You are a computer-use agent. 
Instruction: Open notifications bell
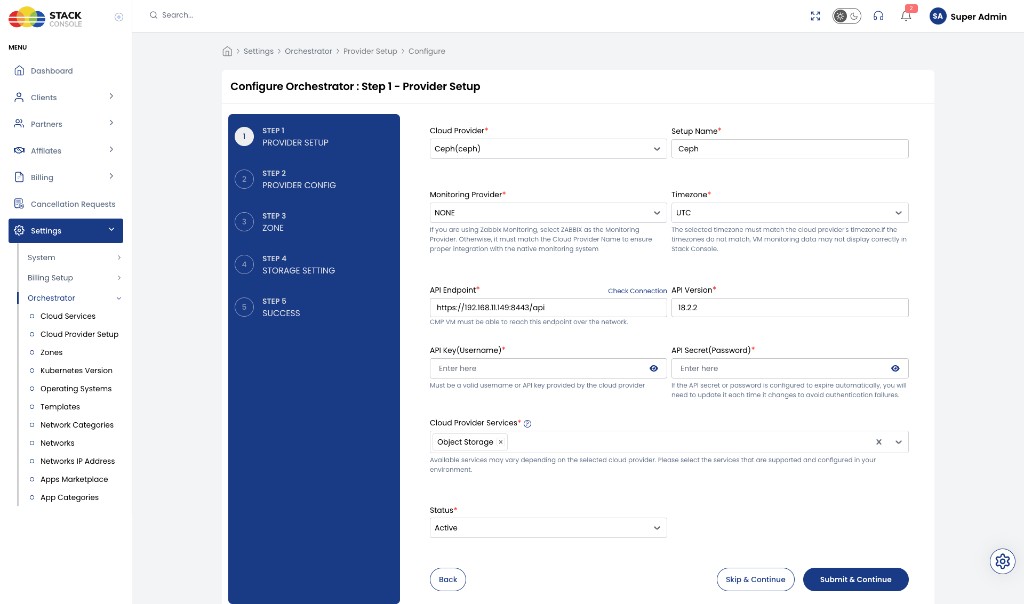pyautogui.click(x=906, y=16)
